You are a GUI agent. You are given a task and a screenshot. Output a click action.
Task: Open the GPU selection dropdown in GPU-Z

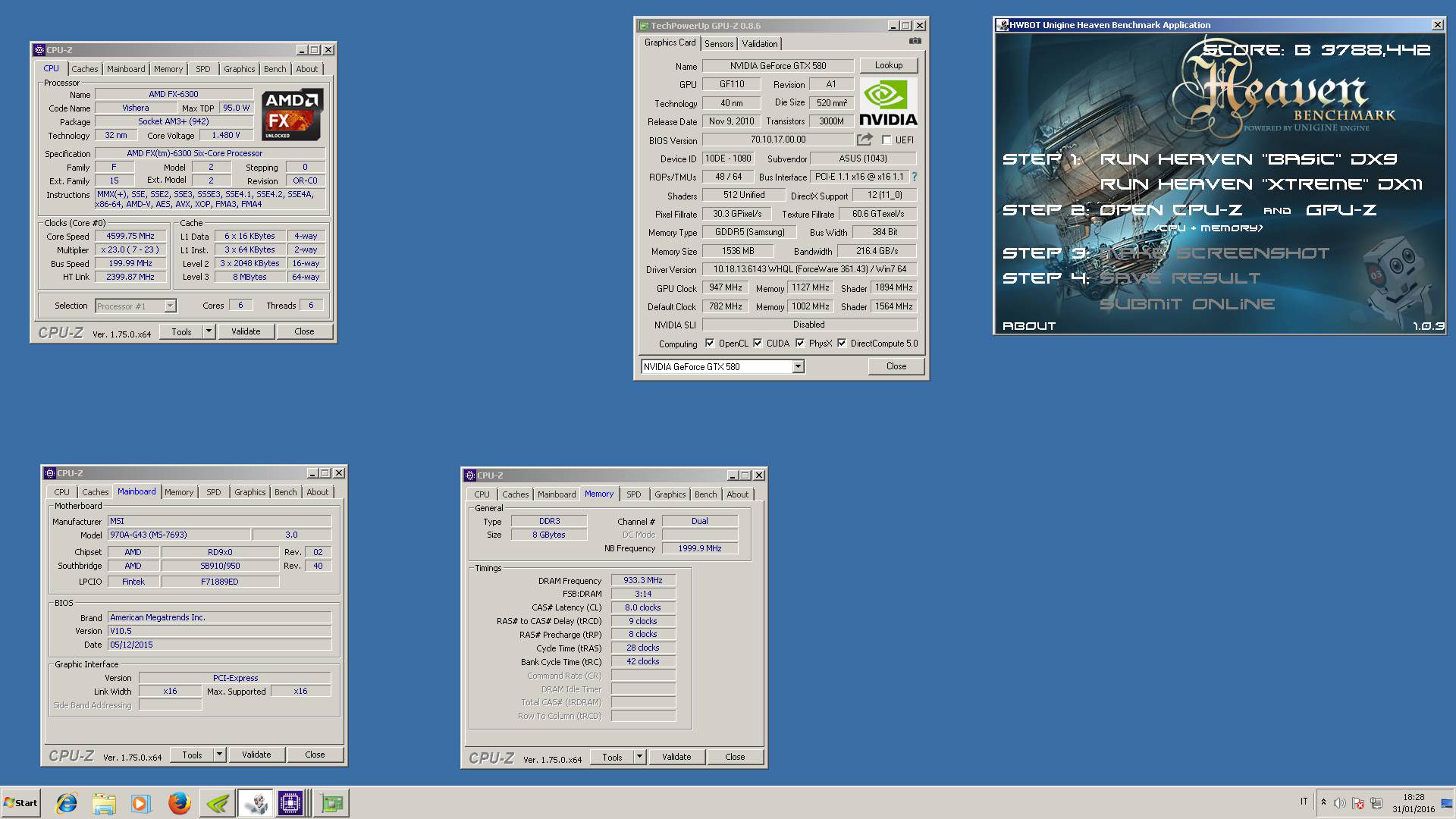coord(798,367)
